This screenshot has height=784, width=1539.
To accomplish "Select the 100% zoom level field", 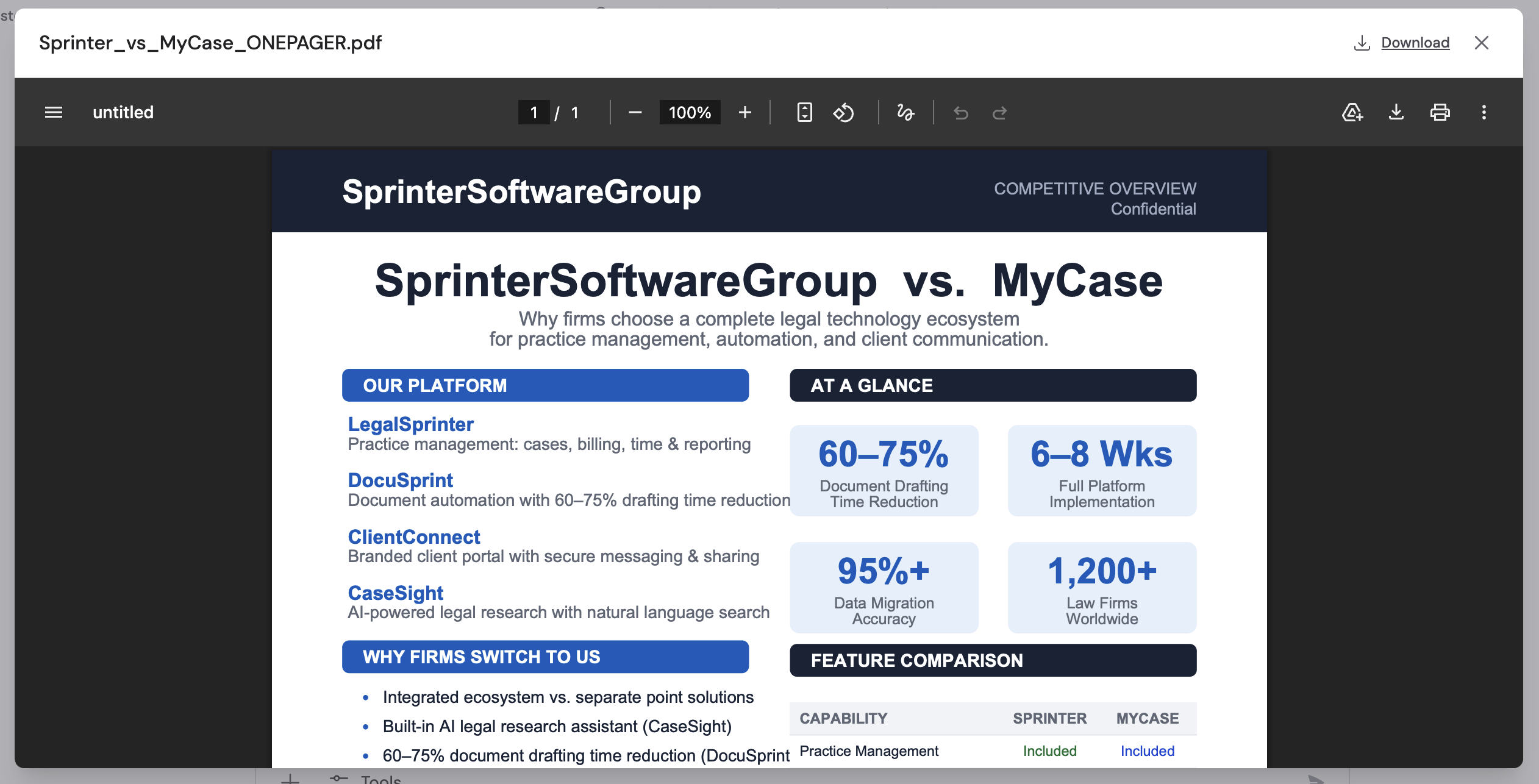I will pos(689,112).
